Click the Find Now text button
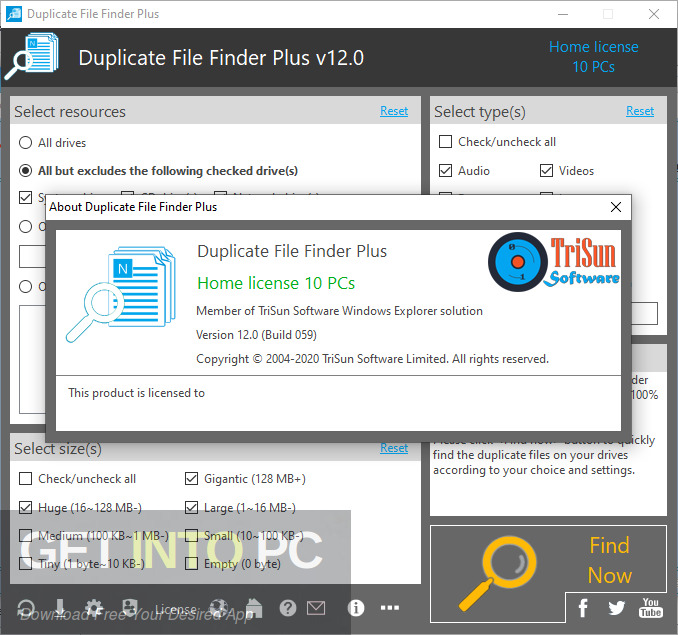This screenshot has width=678, height=635. pos(610,560)
